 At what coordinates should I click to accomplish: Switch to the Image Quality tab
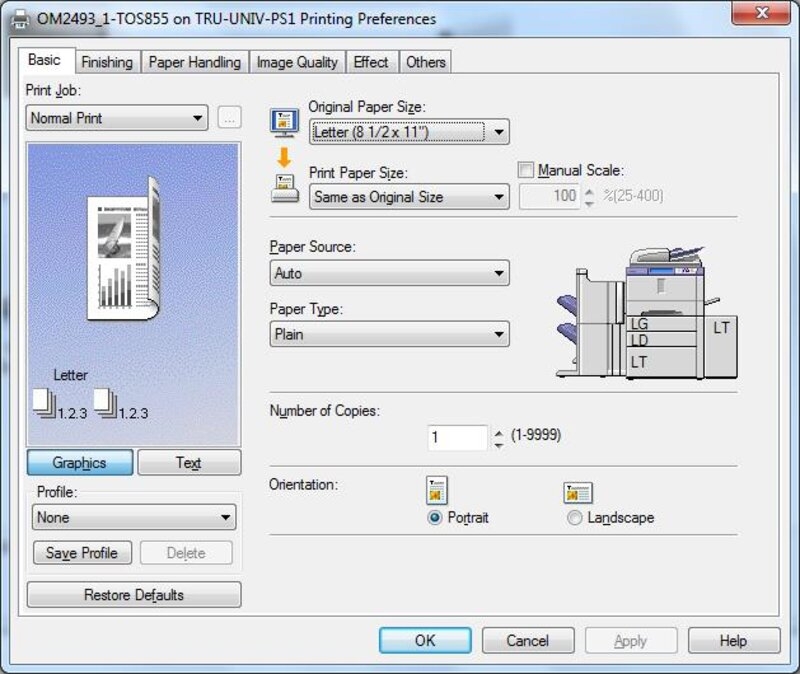point(297,62)
